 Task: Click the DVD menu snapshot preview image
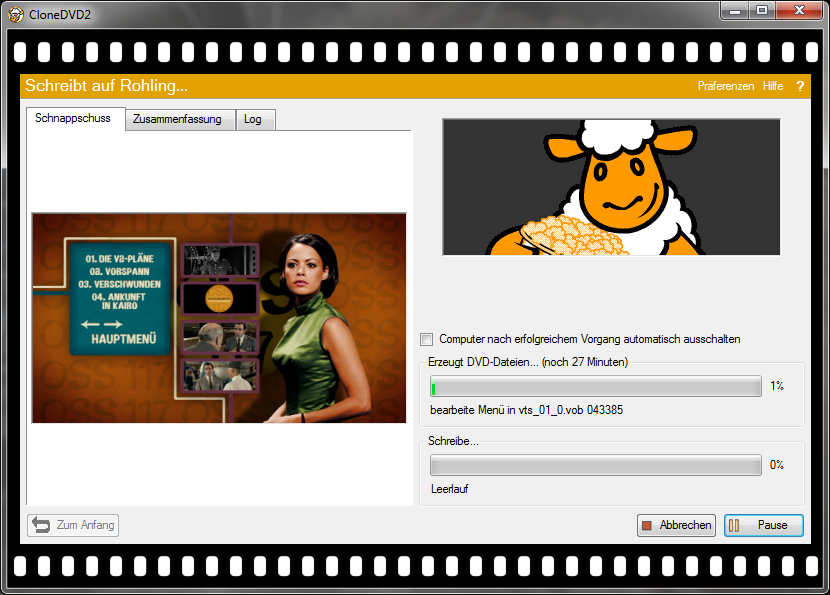(x=219, y=318)
